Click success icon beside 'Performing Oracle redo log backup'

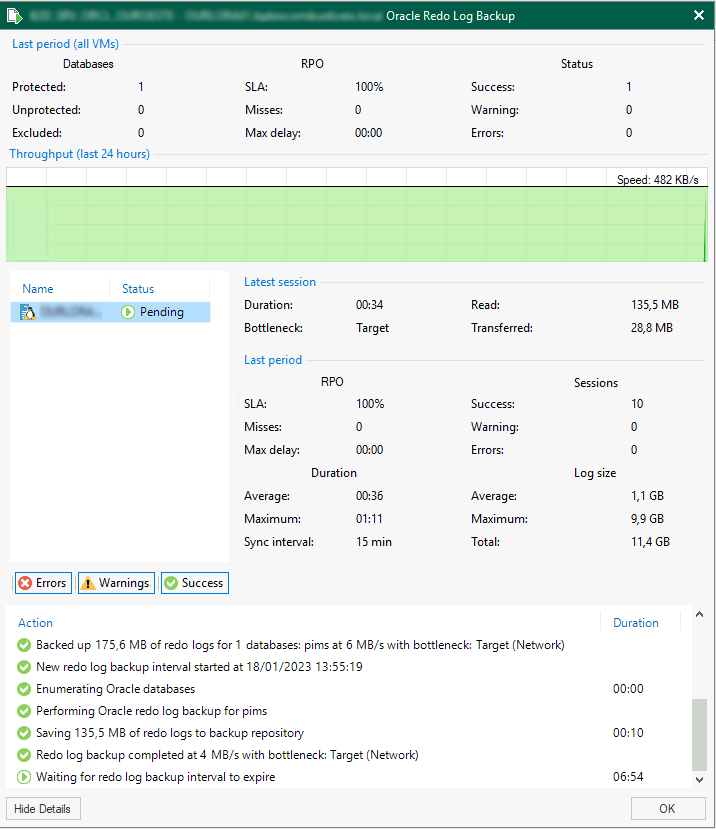pyautogui.click(x=24, y=711)
